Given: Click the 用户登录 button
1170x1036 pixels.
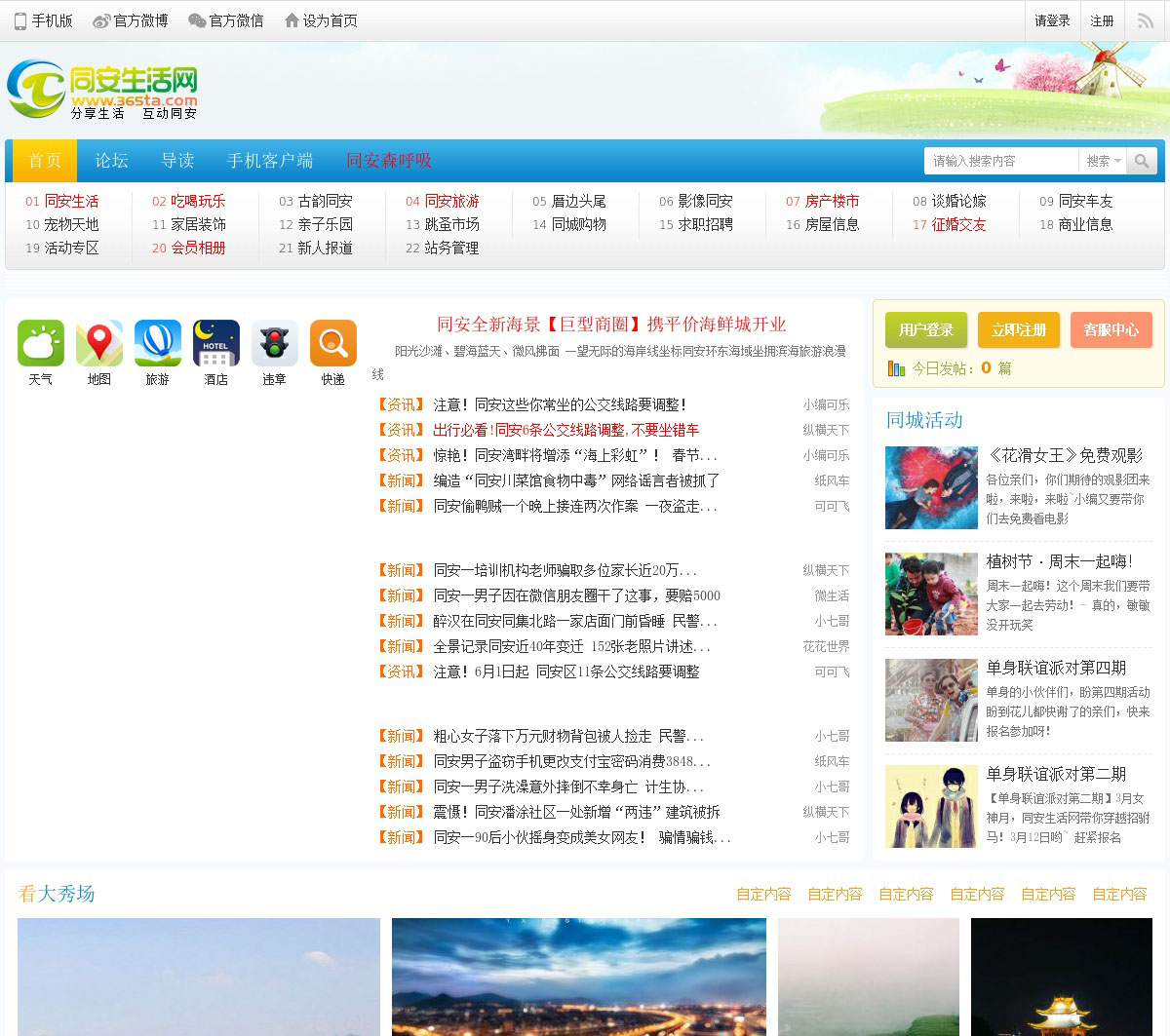Looking at the screenshot, I should pyautogui.click(x=926, y=330).
